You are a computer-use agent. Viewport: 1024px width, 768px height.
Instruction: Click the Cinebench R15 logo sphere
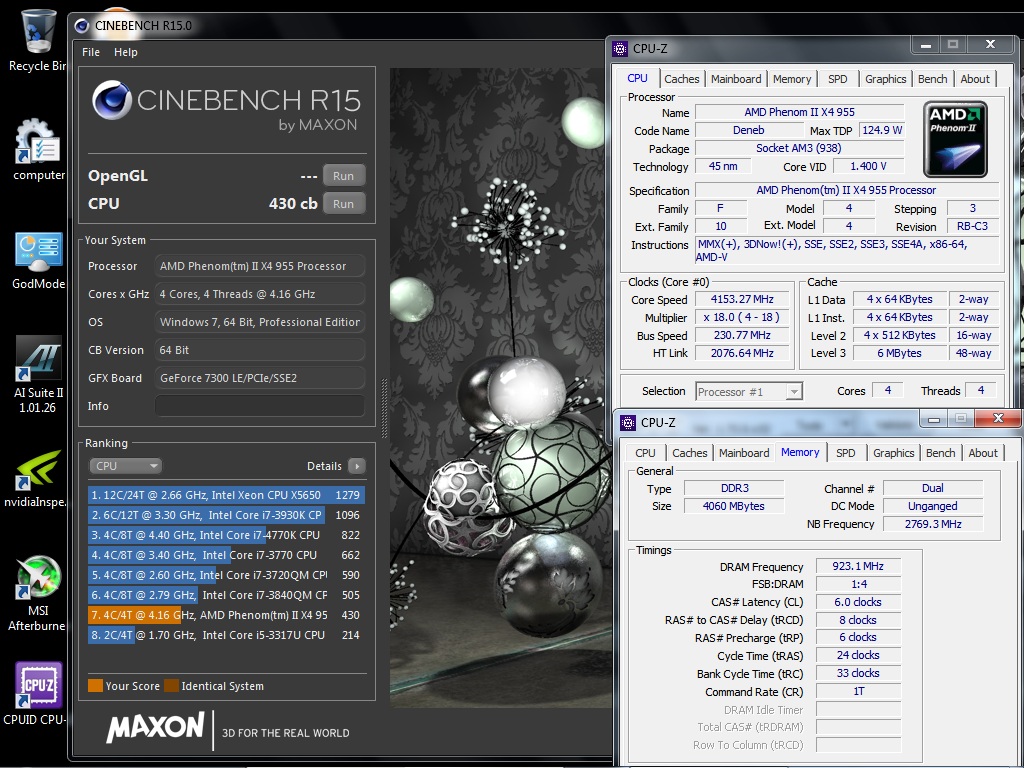tap(112, 100)
